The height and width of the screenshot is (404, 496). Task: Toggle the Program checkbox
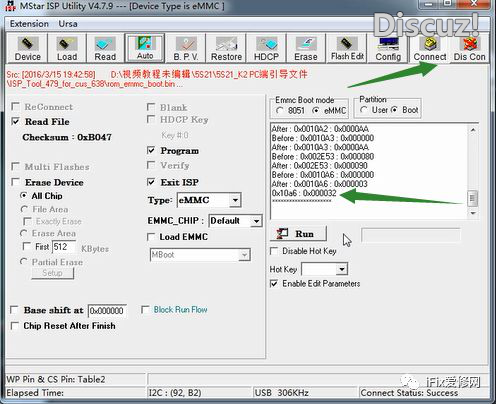point(151,150)
